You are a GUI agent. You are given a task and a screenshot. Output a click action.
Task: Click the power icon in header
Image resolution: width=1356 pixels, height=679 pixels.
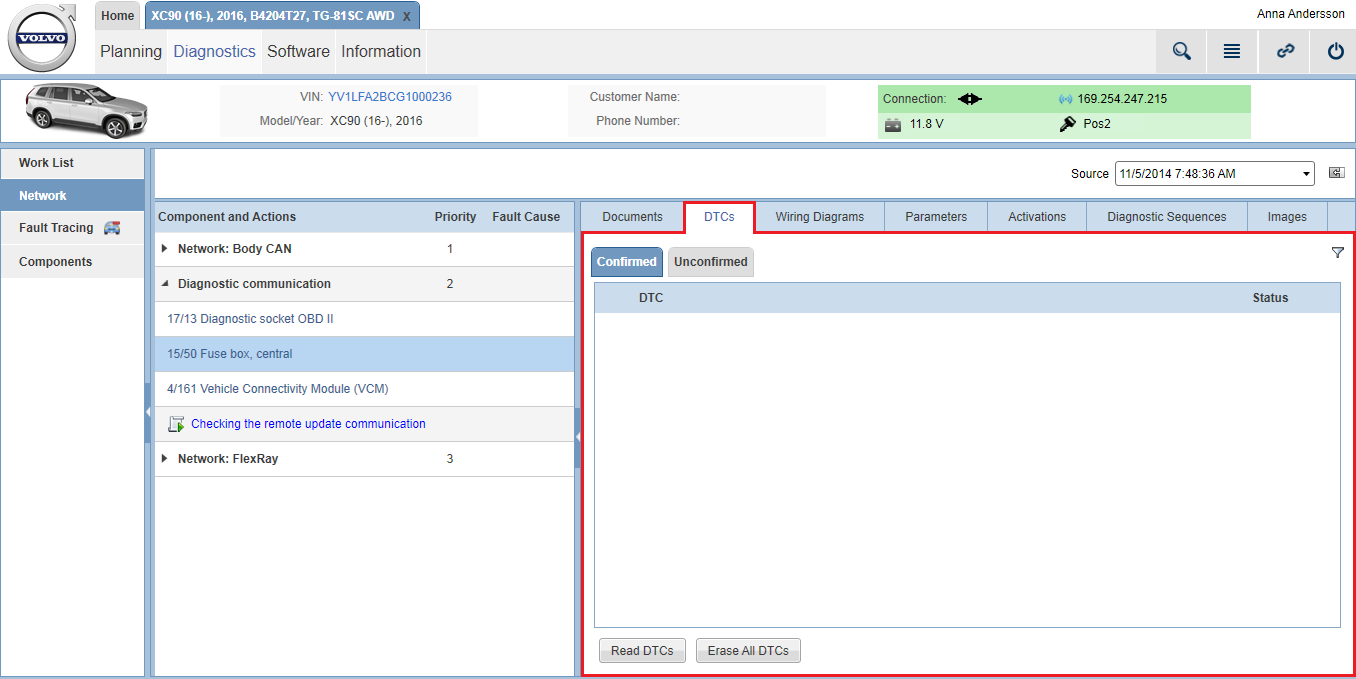pyautogui.click(x=1336, y=51)
